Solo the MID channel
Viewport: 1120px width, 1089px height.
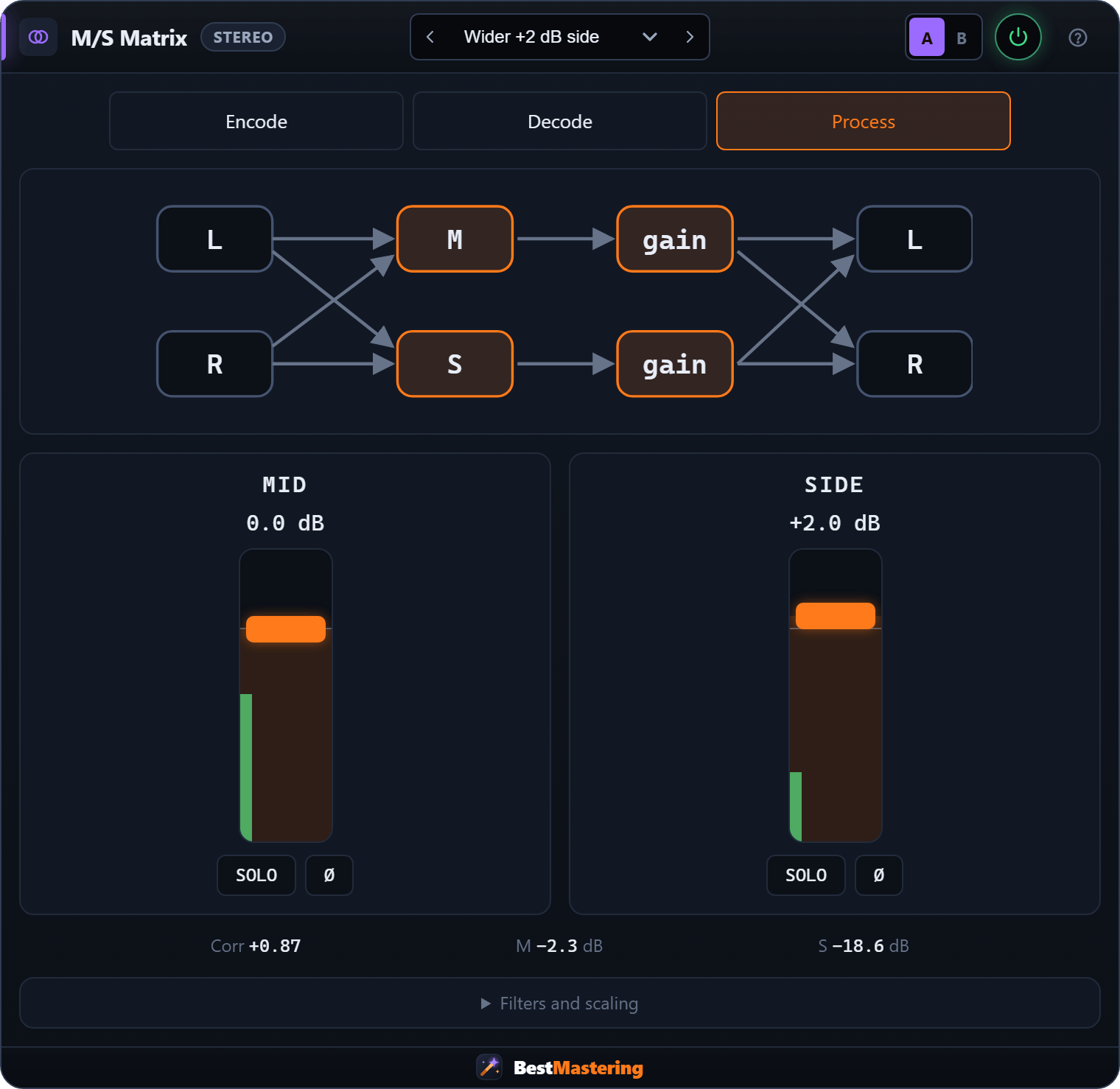coord(256,875)
